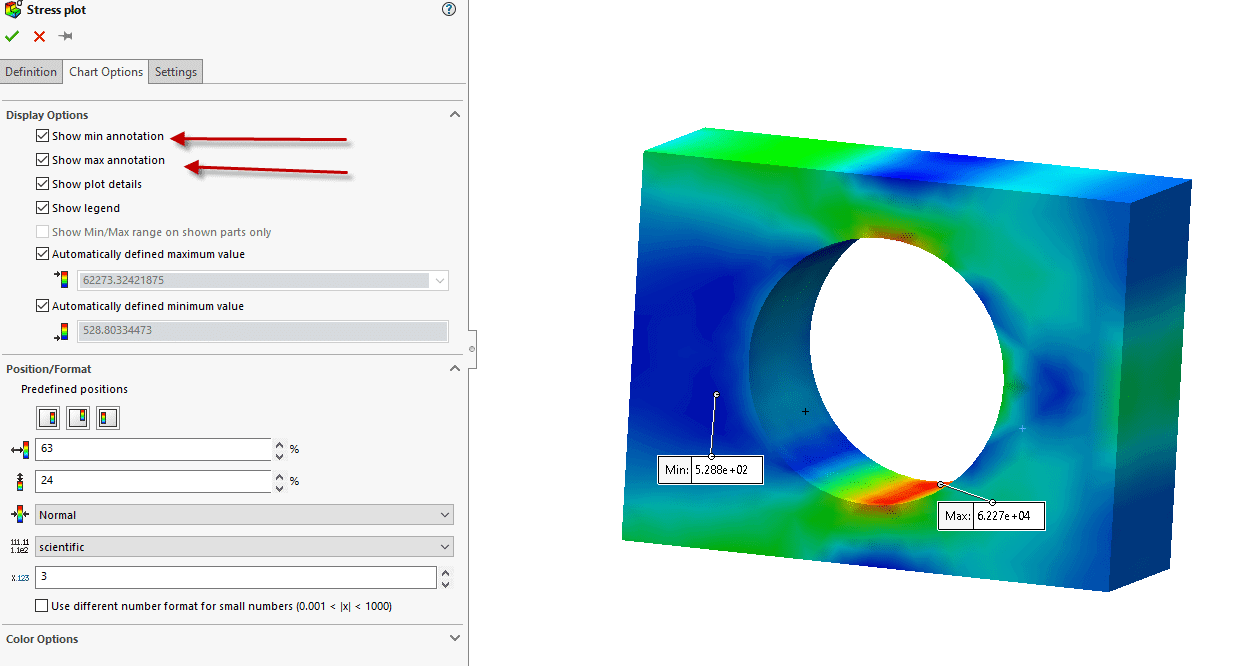The width and height of the screenshot is (1241, 666).
Task: Open the scientific number format dropdown
Action: [244, 547]
